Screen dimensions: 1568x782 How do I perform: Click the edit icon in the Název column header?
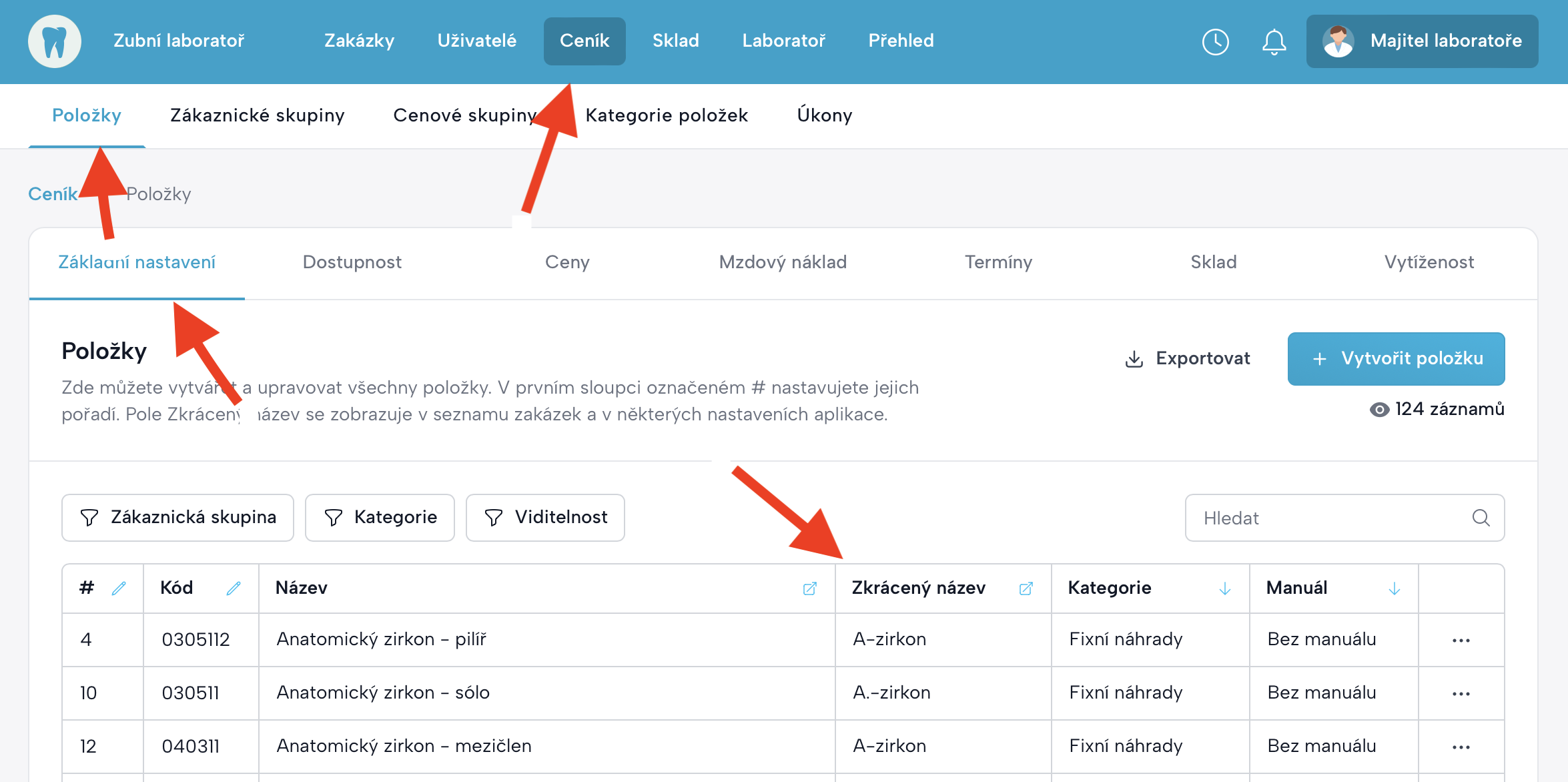tap(809, 589)
